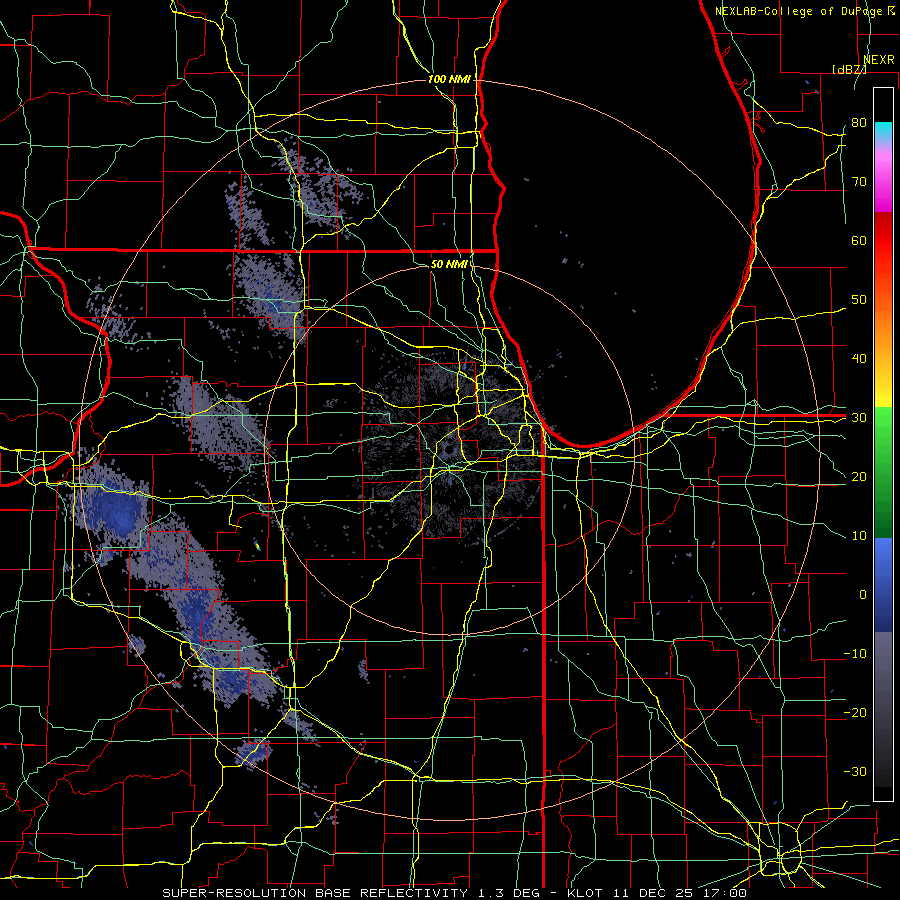The image size is (900, 900).
Task: Click the red band of the color bar
Action: pyautogui.click(x=883, y=241)
